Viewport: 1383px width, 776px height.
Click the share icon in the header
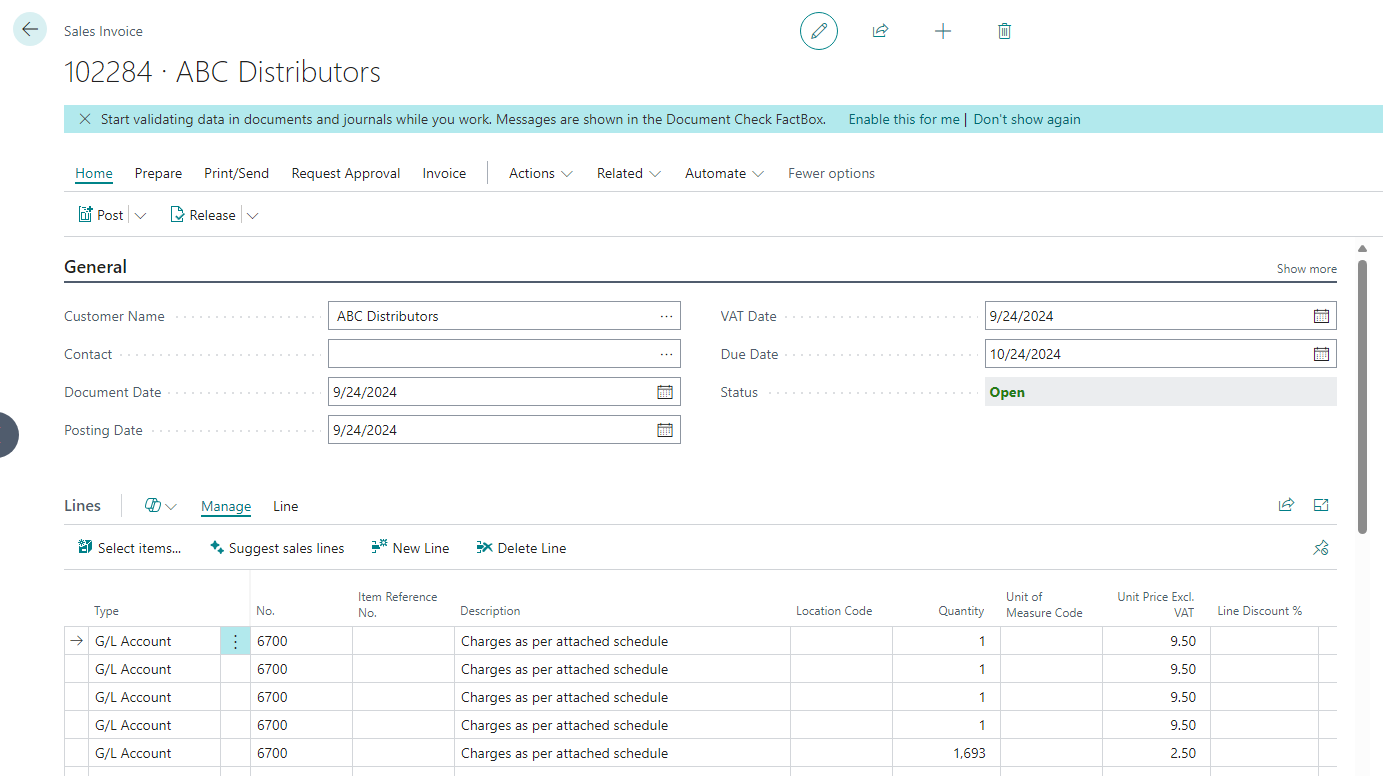[x=880, y=31]
